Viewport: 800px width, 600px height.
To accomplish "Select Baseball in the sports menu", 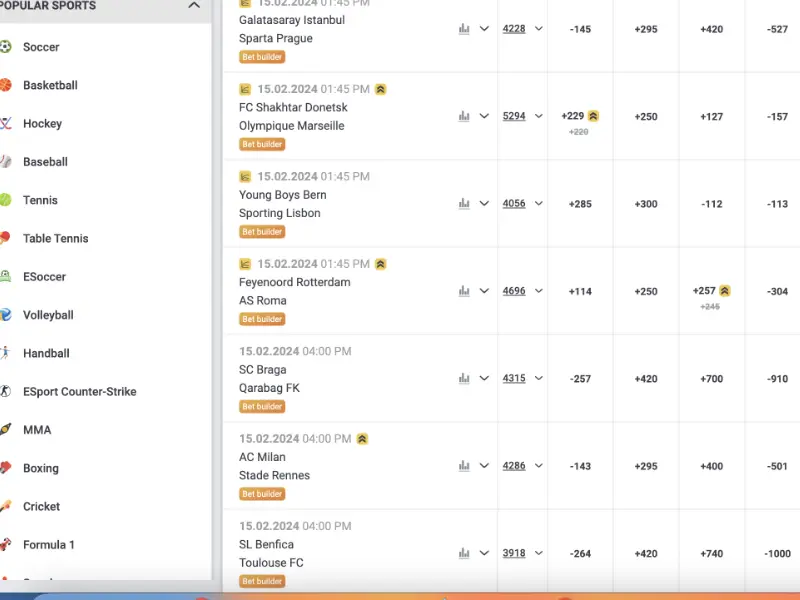I will tap(45, 162).
